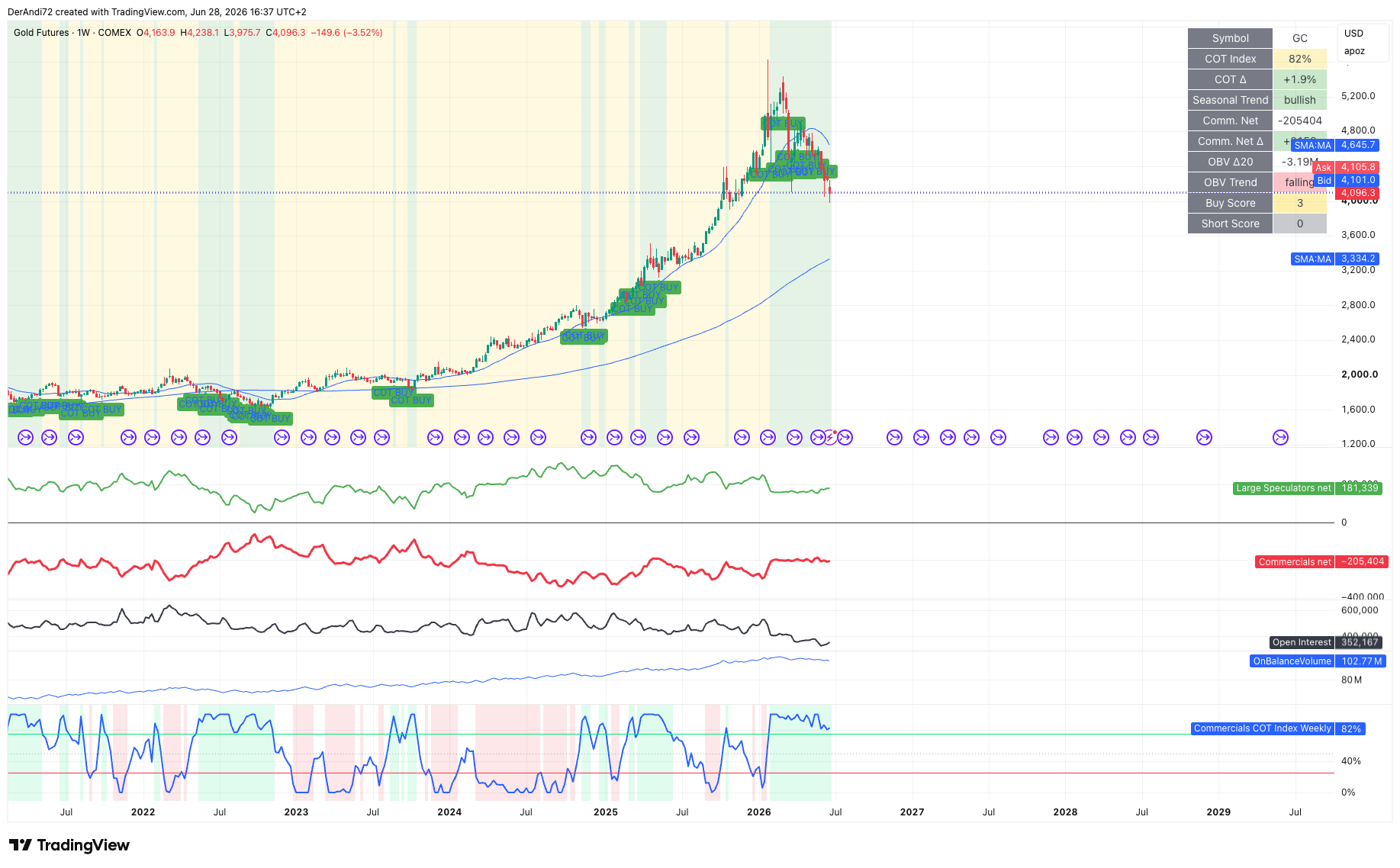Click the event marker with the red dot

click(x=830, y=437)
